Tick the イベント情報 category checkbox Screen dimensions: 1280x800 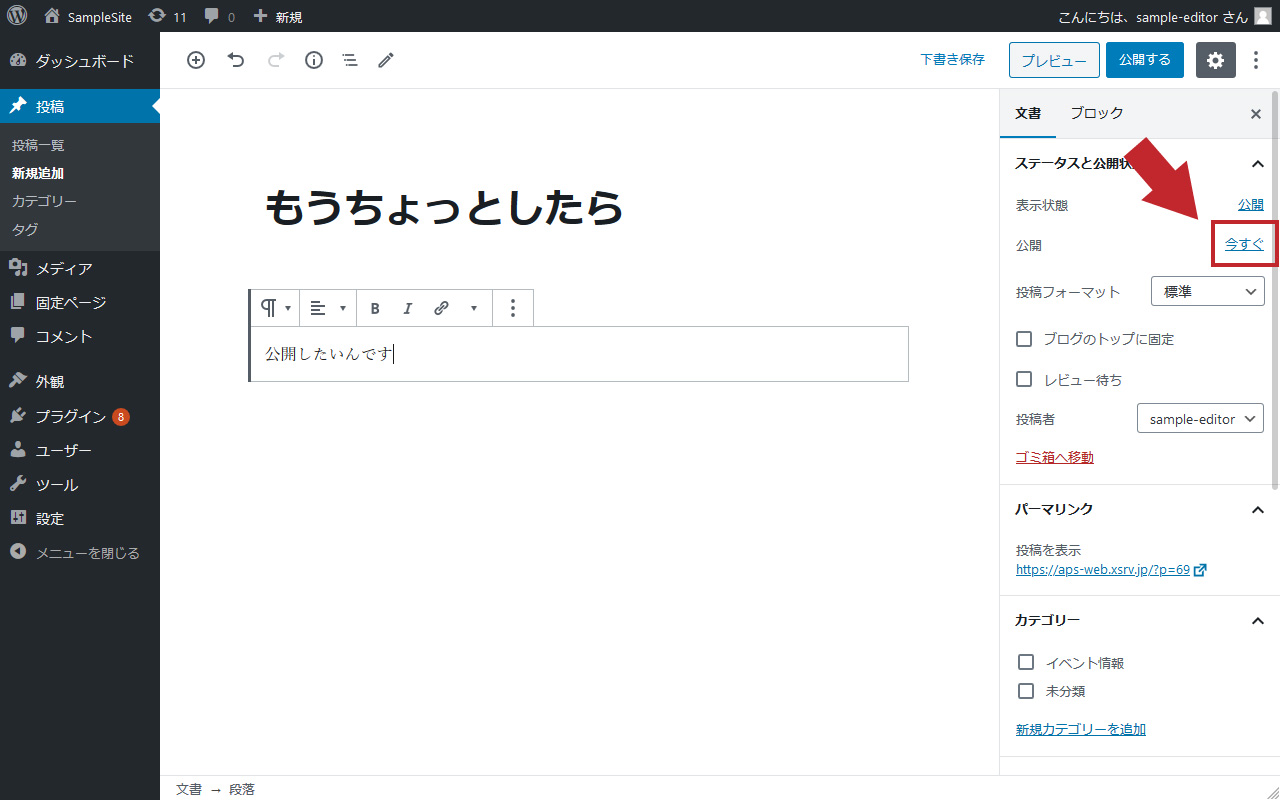pyautogui.click(x=1025, y=662)
